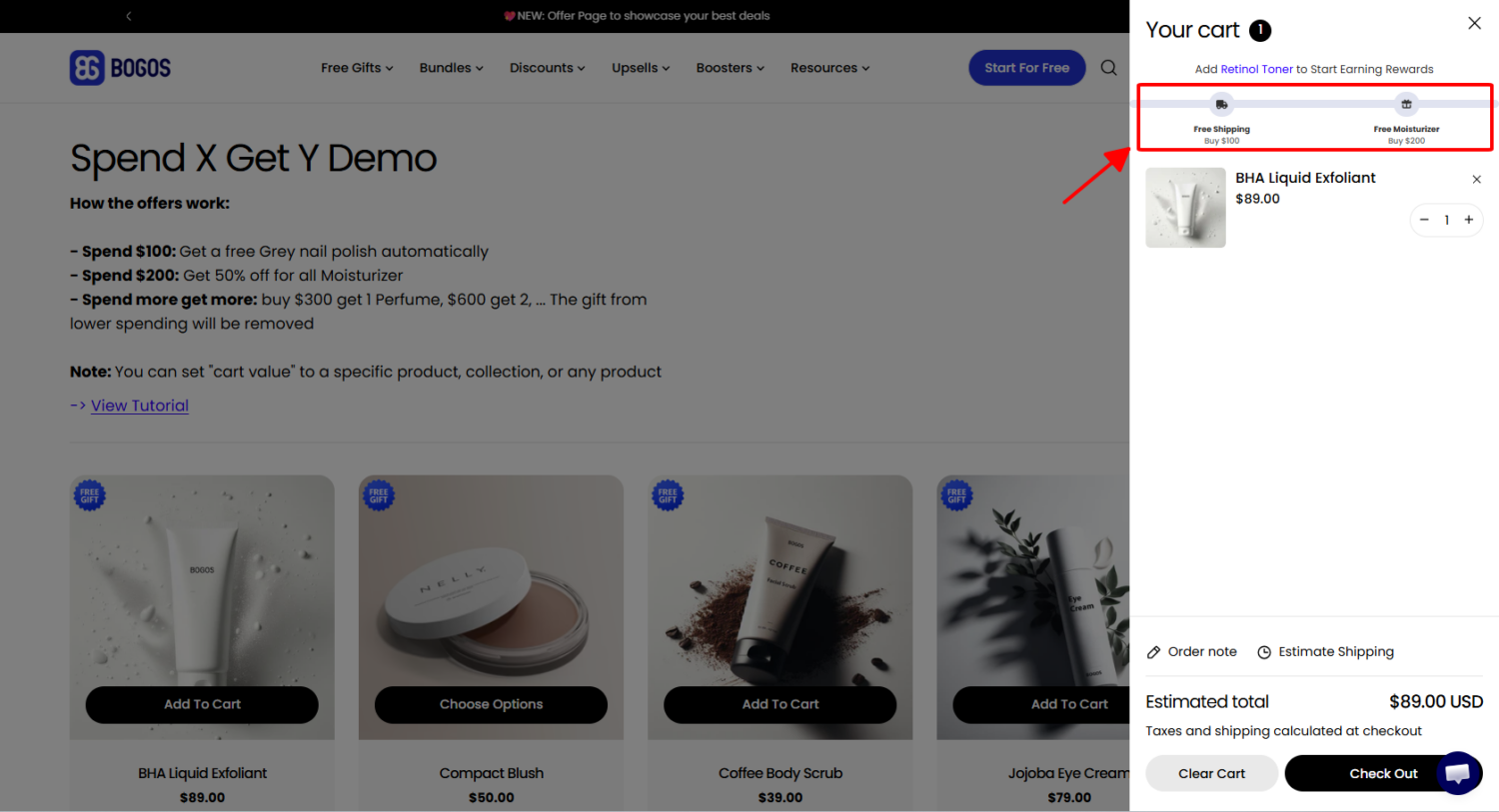Click the BHA Liquid Exfoliant cart thumbnail
The height and width of the screenshot is (812, 1499).
1185,208
